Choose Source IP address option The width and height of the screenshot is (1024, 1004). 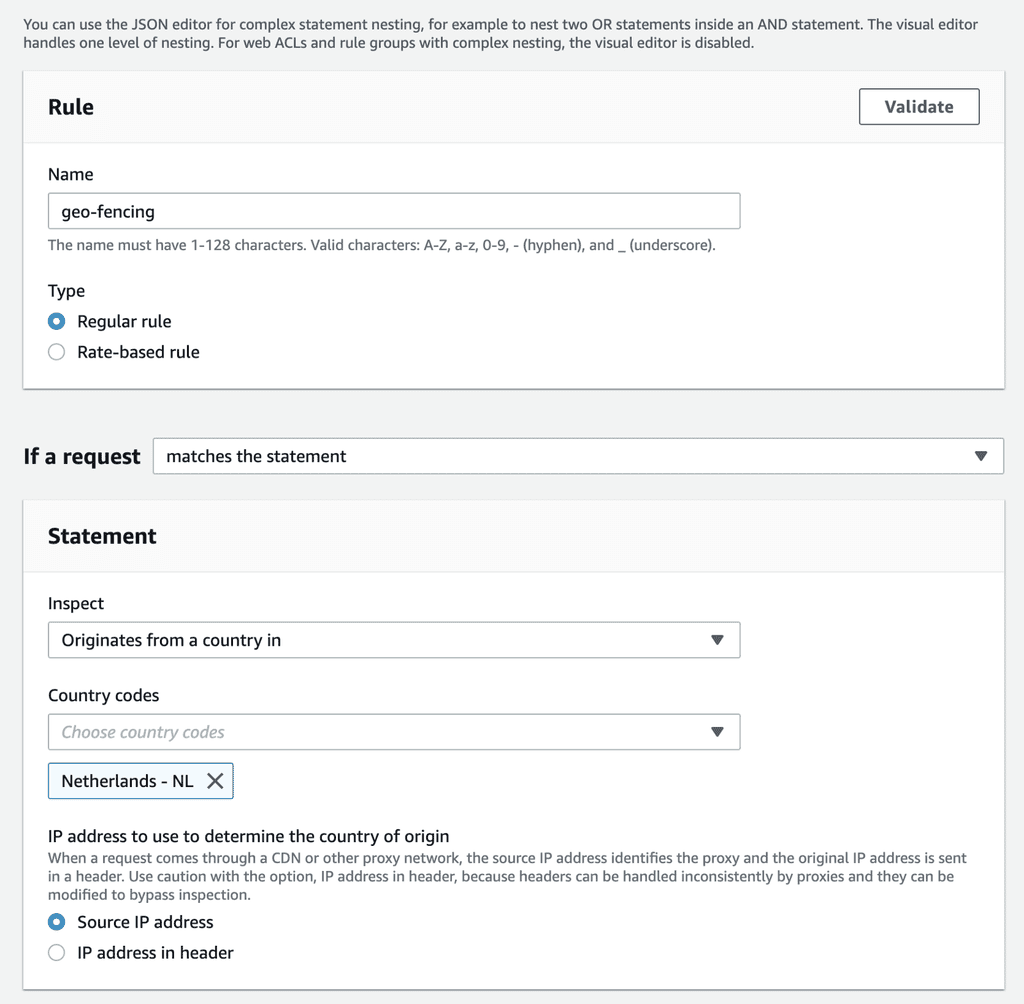[x=57, y=922]
